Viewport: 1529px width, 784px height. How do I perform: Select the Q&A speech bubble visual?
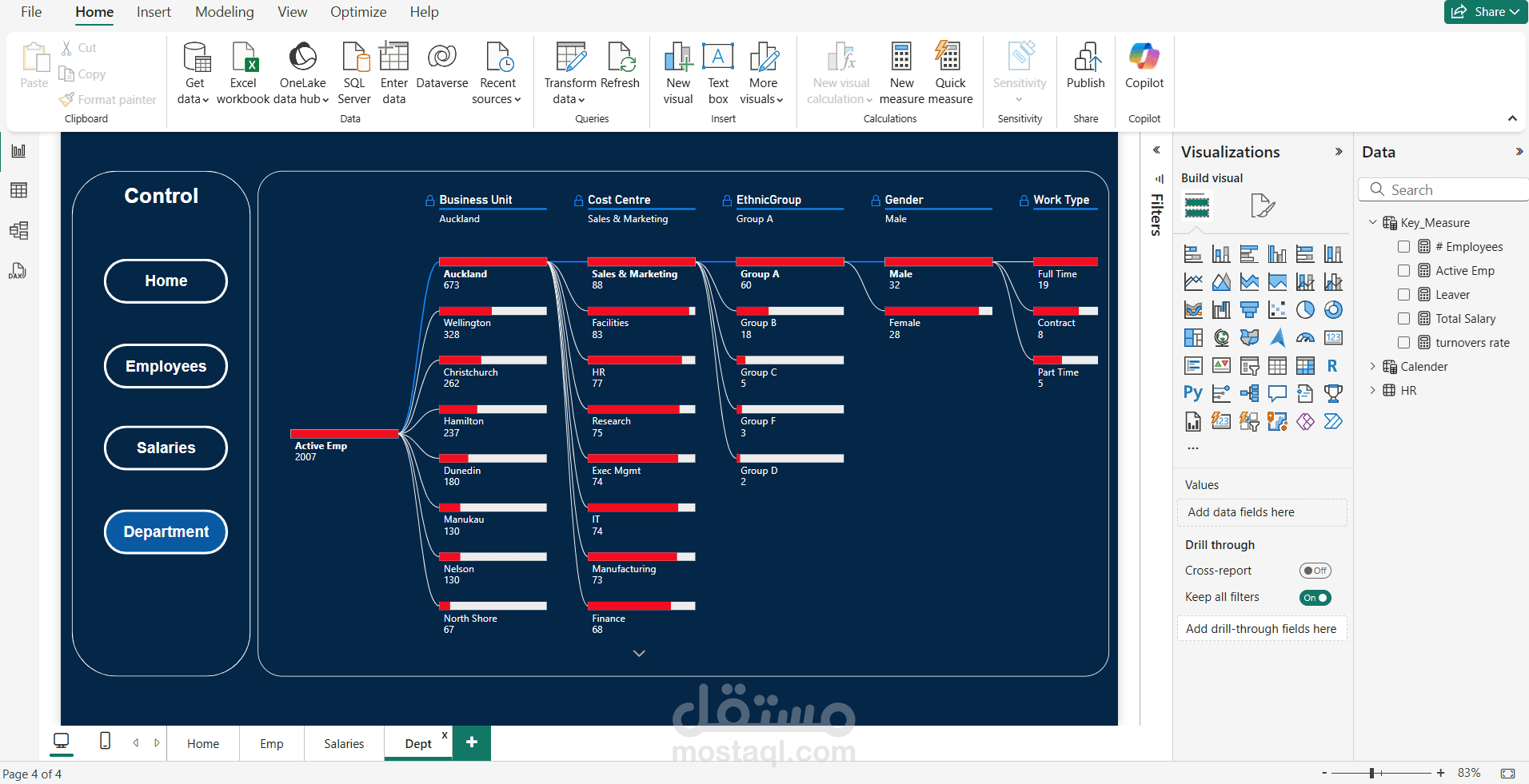[x=1277, y=393]
